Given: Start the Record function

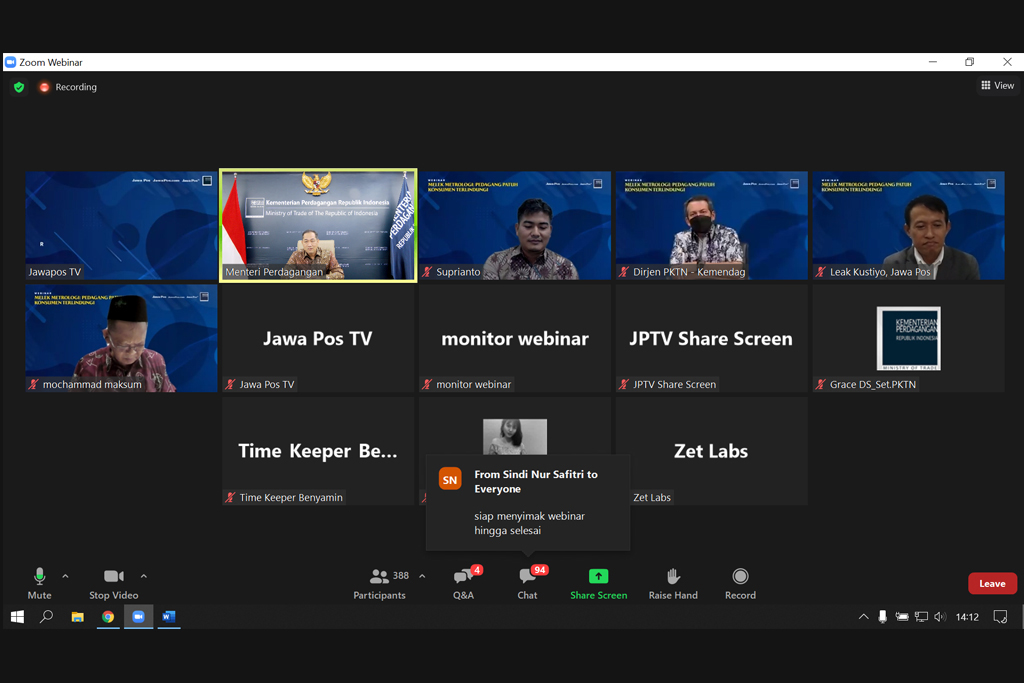Looking at the screenshot, I should (740, 583).
